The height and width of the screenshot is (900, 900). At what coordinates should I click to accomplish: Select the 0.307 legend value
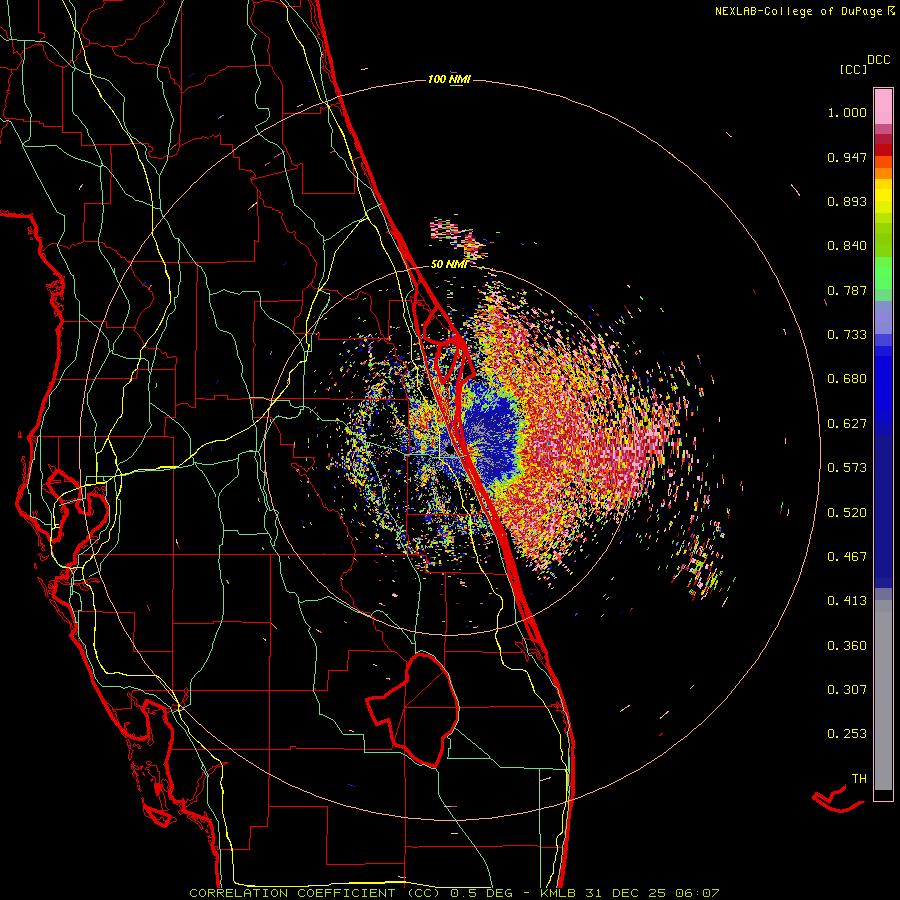tap(847, 690)
